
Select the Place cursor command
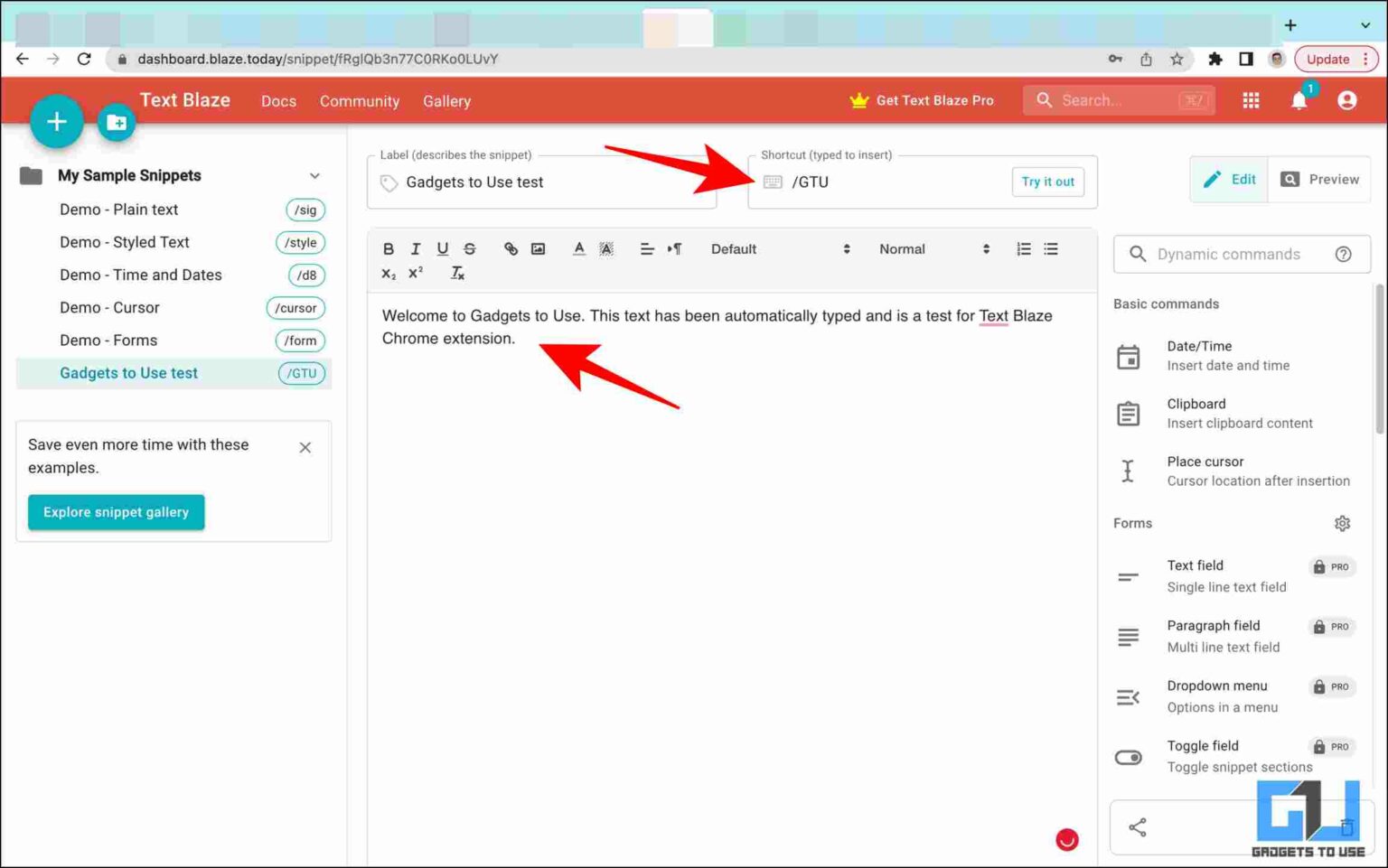1205,471
